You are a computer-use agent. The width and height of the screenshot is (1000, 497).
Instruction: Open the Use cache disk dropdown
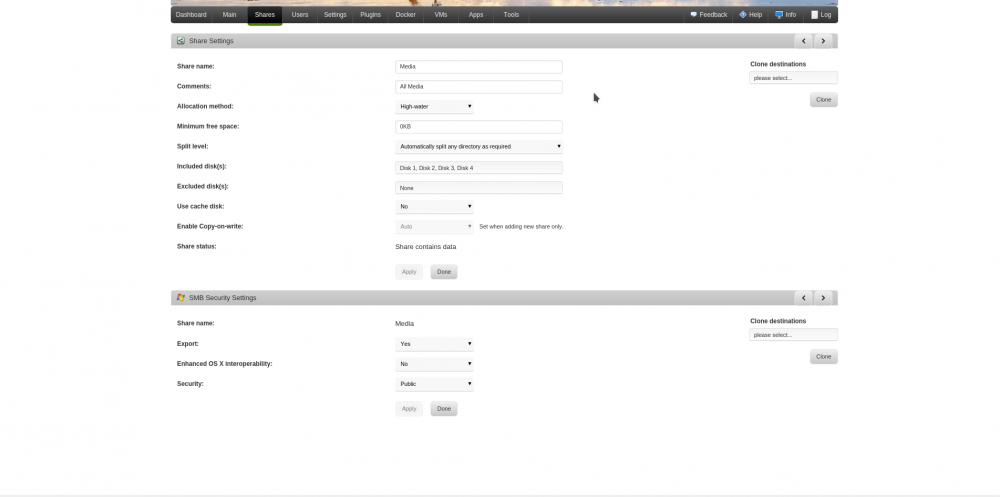click(x=434, y=207)
